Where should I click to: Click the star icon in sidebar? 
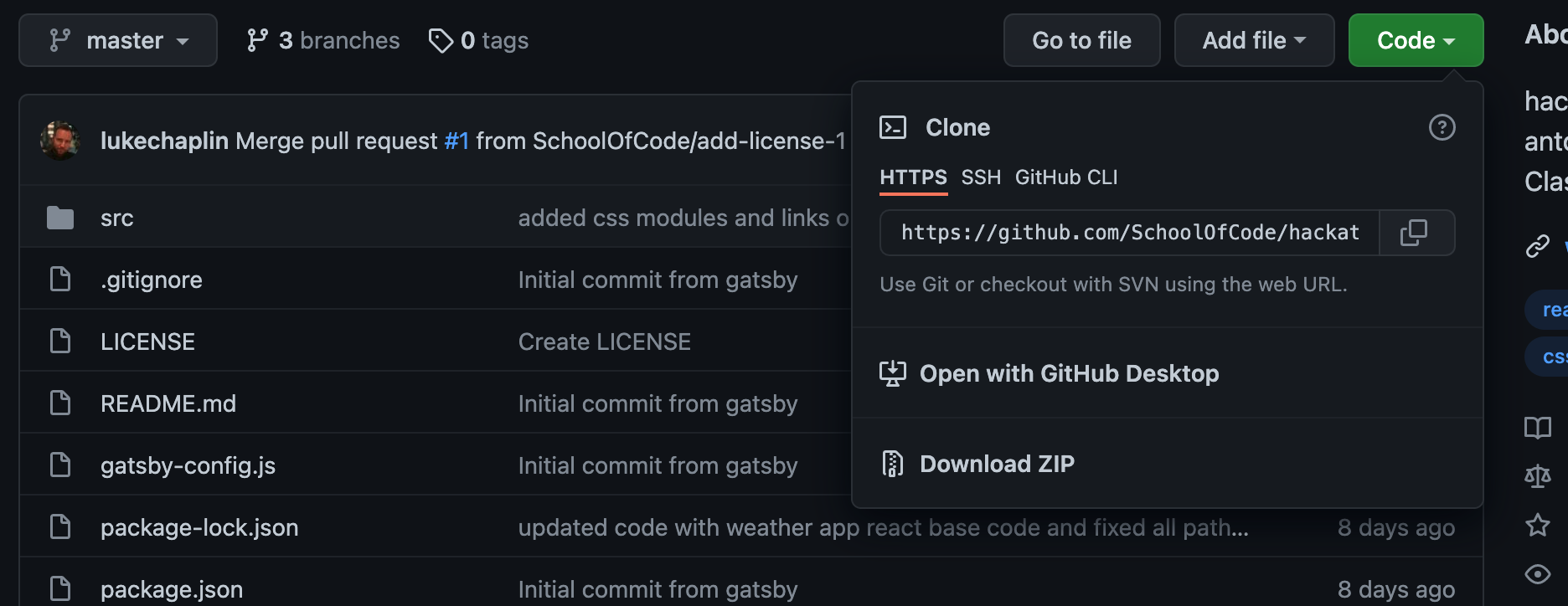1538,526
